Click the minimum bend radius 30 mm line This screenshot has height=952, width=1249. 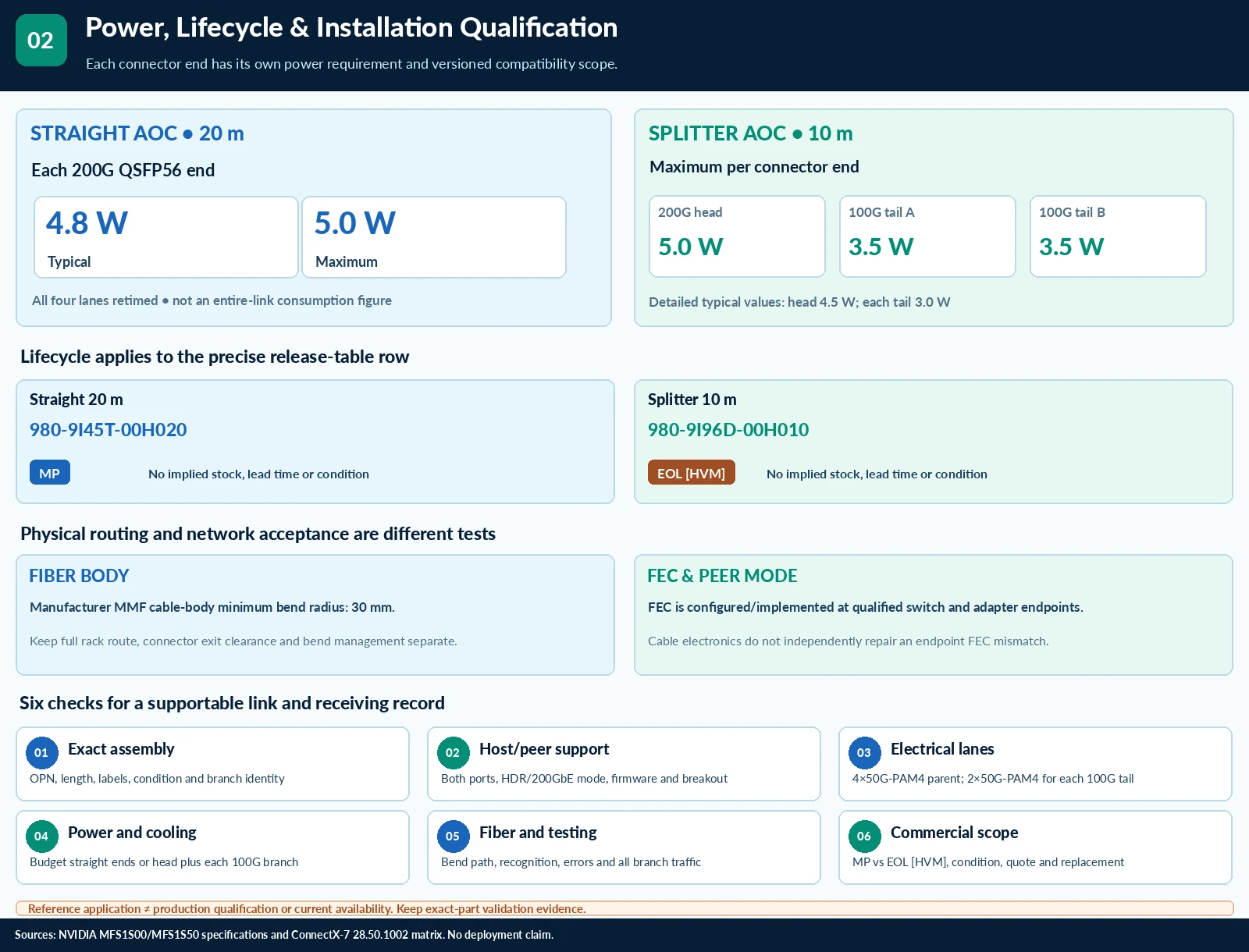(212, 607)
